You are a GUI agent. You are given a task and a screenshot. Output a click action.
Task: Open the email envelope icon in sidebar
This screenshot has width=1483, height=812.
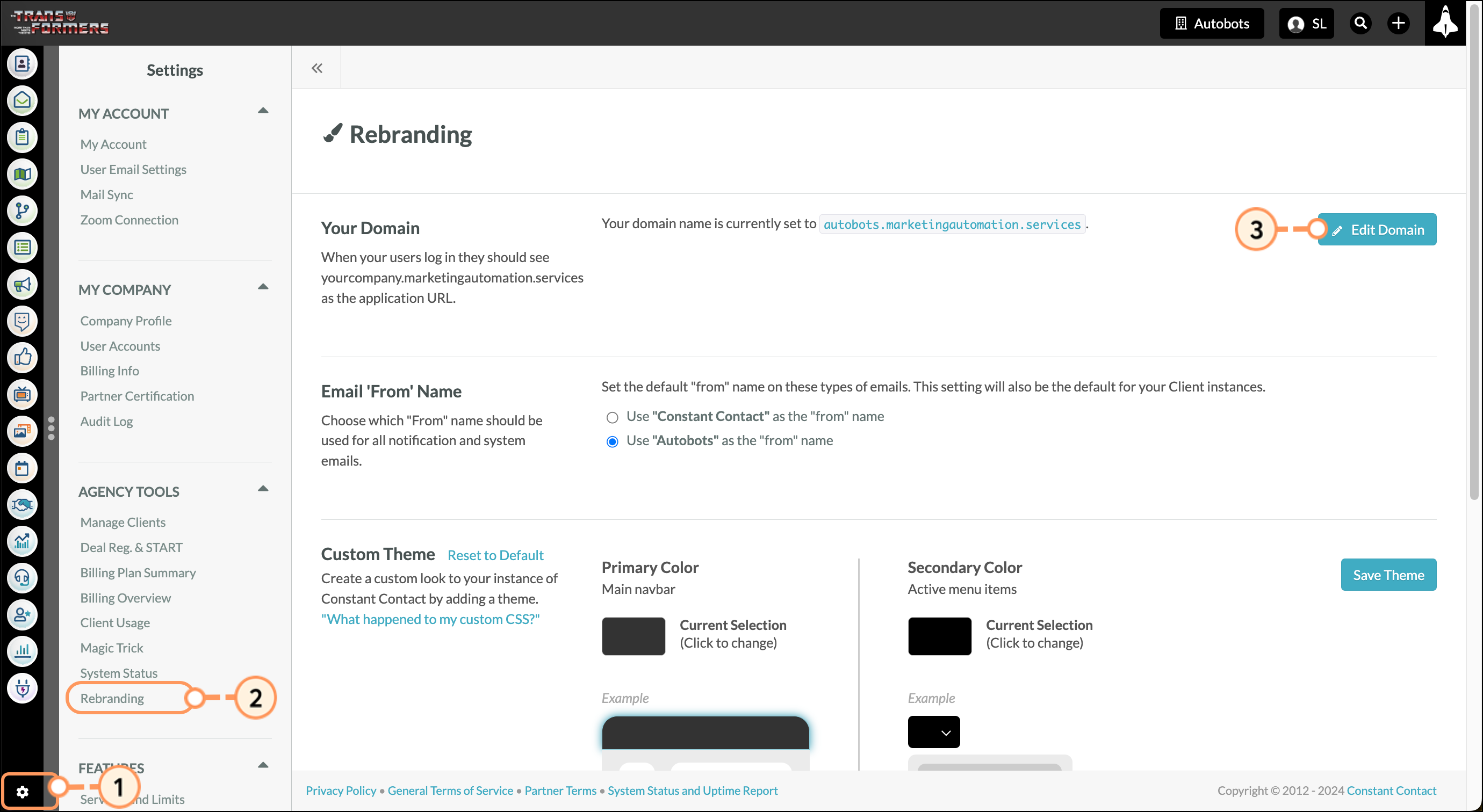pyautogui.click(x=22, y=101)
